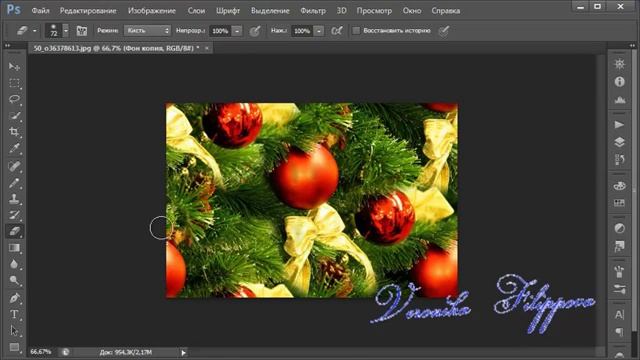Expand the toolbox to two columns
The height and width of the screenshot is (360, 640).
pos(7,45)
